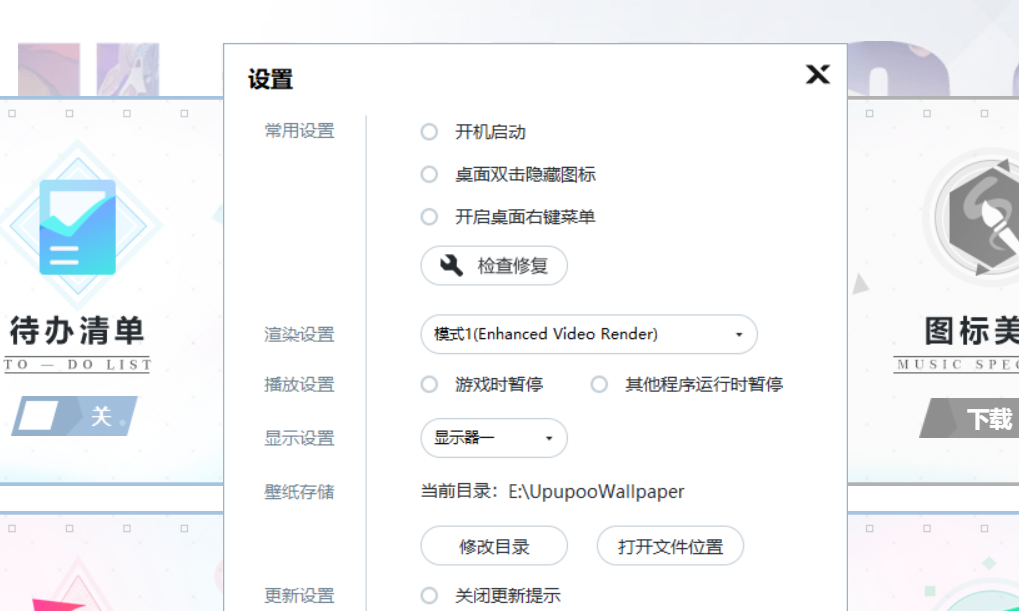Select 游戏时暂停 option

click(429, 384)
